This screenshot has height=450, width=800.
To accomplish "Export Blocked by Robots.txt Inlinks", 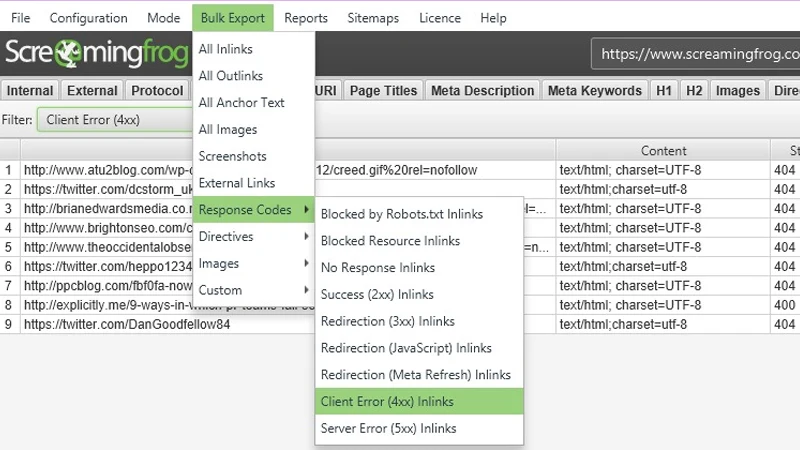I will 419,214.
